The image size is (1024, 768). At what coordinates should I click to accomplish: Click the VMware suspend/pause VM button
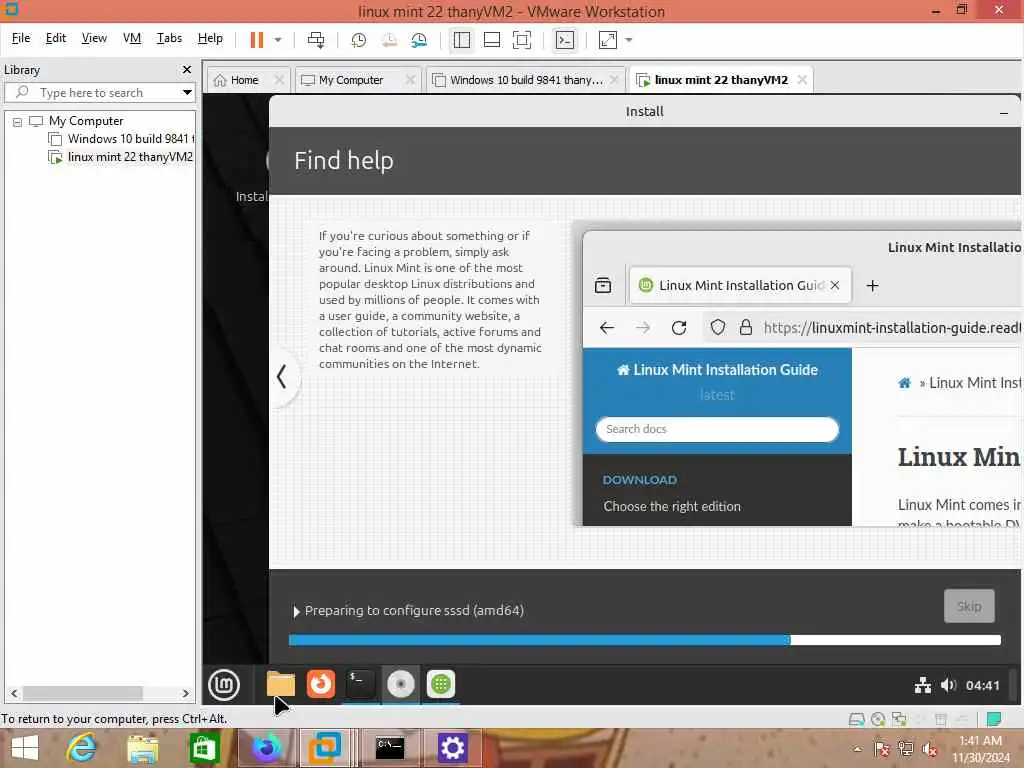click(257, 40)
